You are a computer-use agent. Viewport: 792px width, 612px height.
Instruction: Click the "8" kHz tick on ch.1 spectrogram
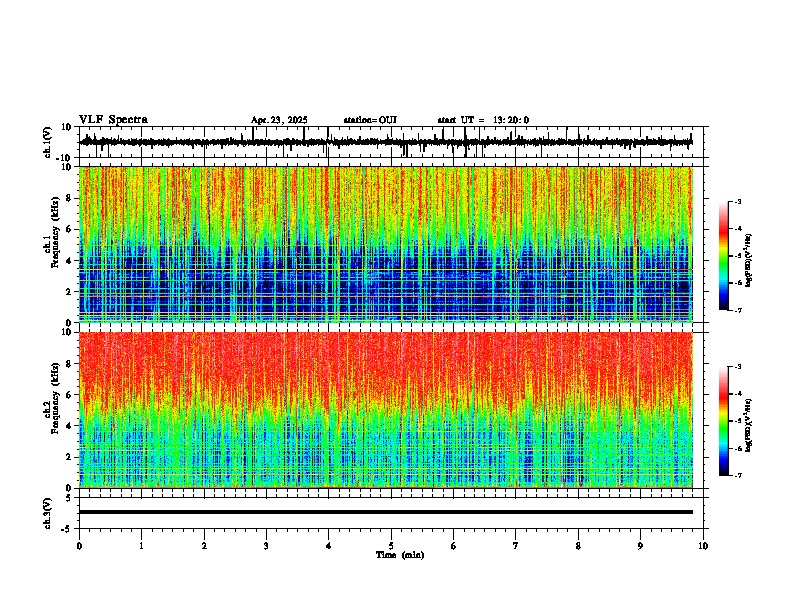pos(70,198)
